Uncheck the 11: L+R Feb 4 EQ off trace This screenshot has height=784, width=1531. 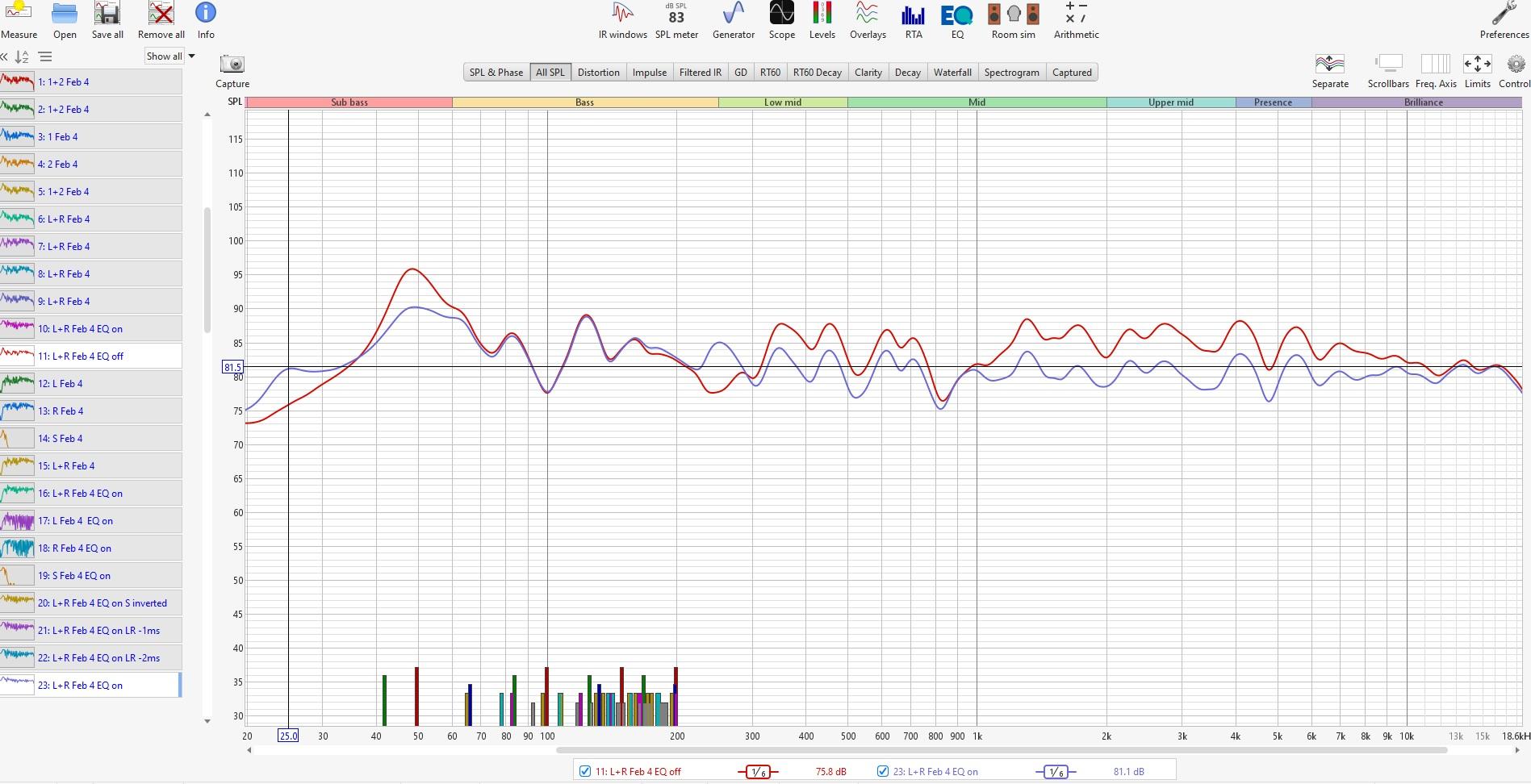[585, 771]
